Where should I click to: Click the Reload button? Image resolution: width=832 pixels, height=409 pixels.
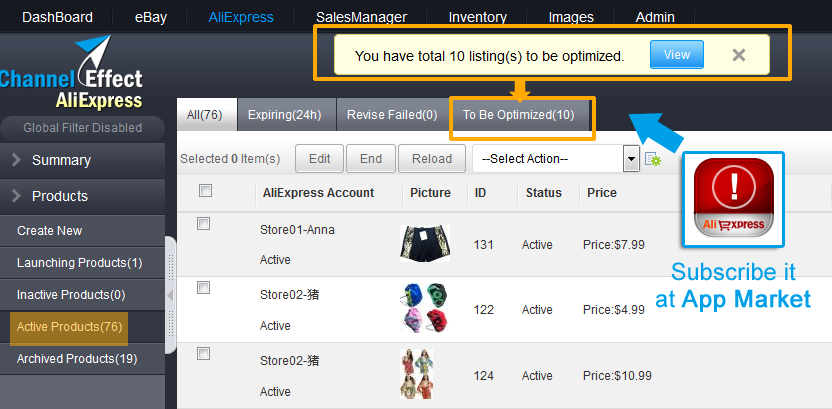432,159
